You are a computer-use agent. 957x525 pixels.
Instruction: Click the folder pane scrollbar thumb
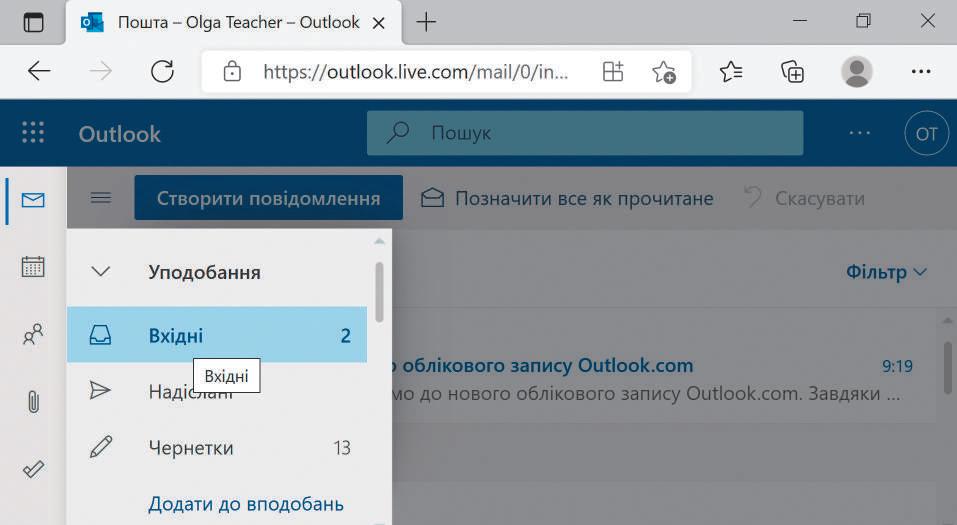[x=379, y=292]
